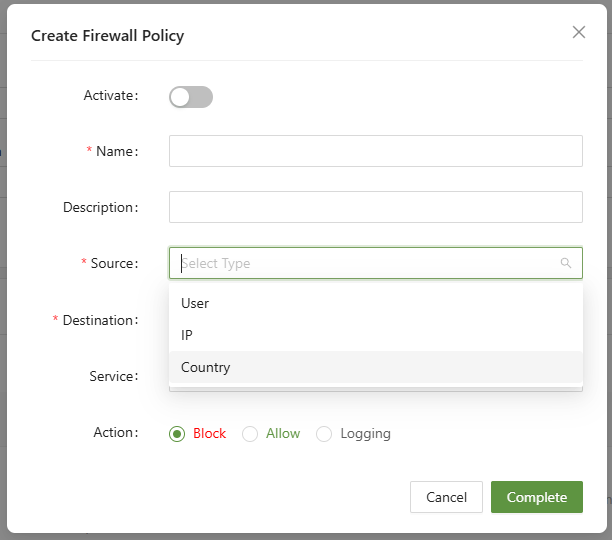Click the Source field label
This screenshot has height=540, width=612.
click(113, 264)
